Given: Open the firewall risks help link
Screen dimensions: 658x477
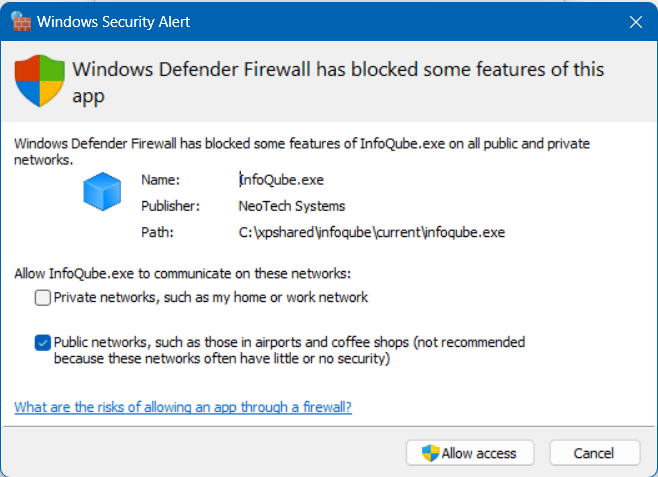Looking at the screenshot, I should 183,407.
